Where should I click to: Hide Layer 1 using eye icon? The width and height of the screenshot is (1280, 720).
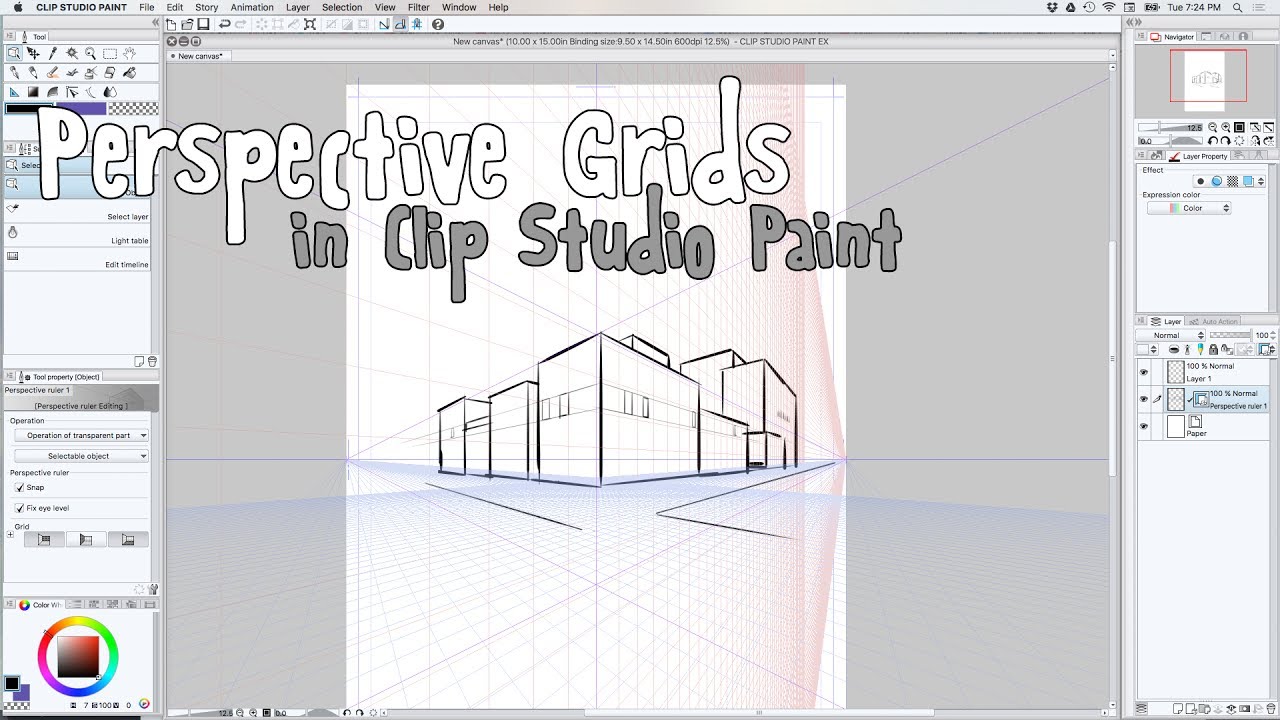(x=1144, y=371)
